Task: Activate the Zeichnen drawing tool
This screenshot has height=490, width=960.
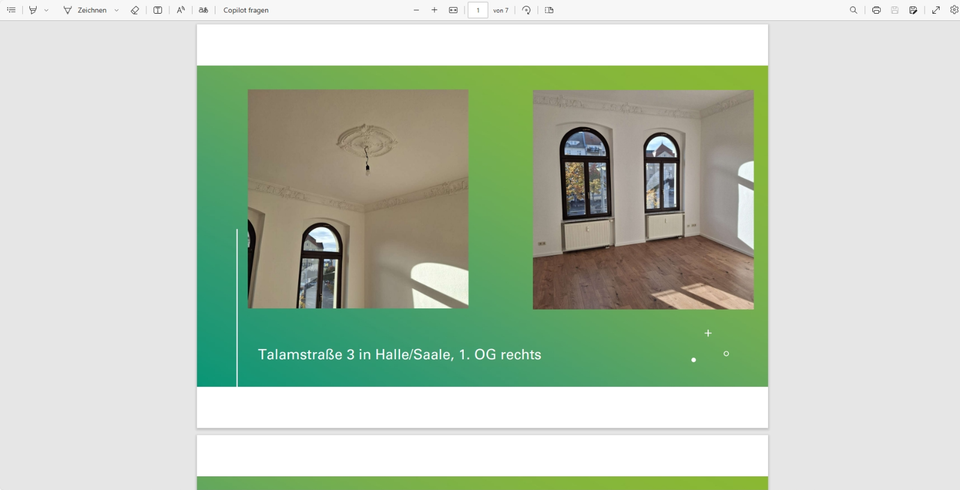Action: (85, 10)
